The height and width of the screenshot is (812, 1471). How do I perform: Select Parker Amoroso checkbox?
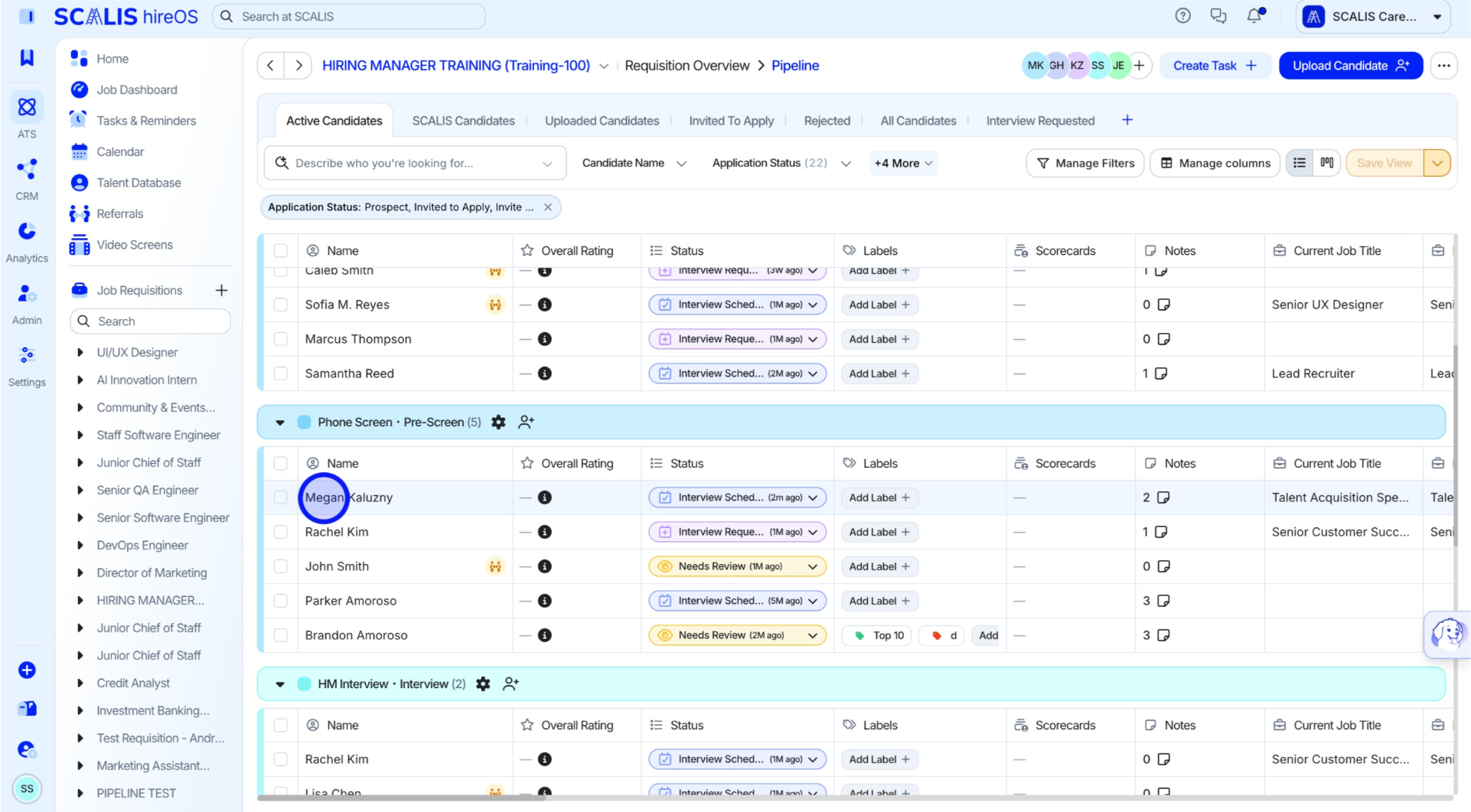[281, 601]
